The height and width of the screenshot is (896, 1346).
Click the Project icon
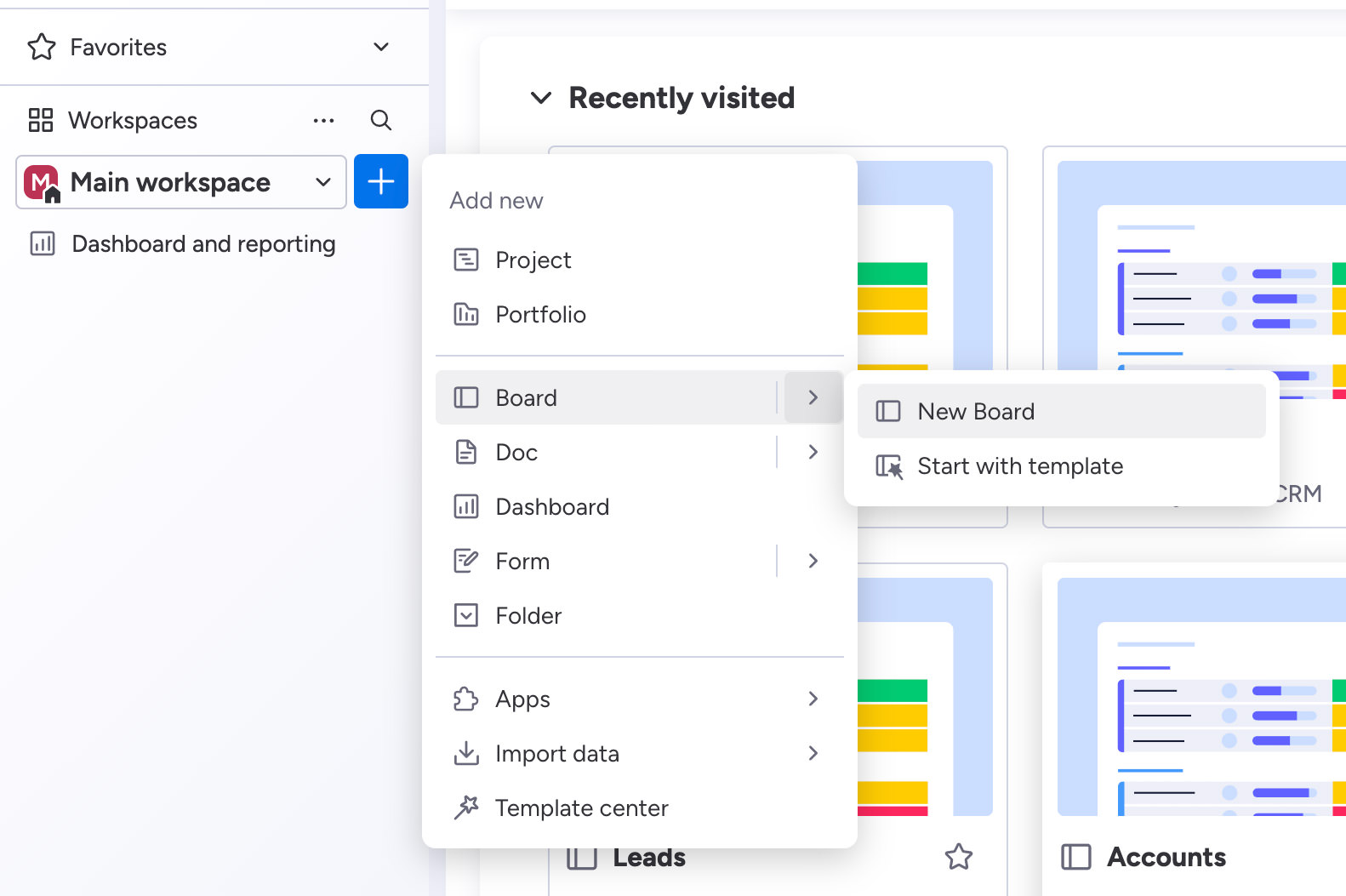click(x=466, y=260)
